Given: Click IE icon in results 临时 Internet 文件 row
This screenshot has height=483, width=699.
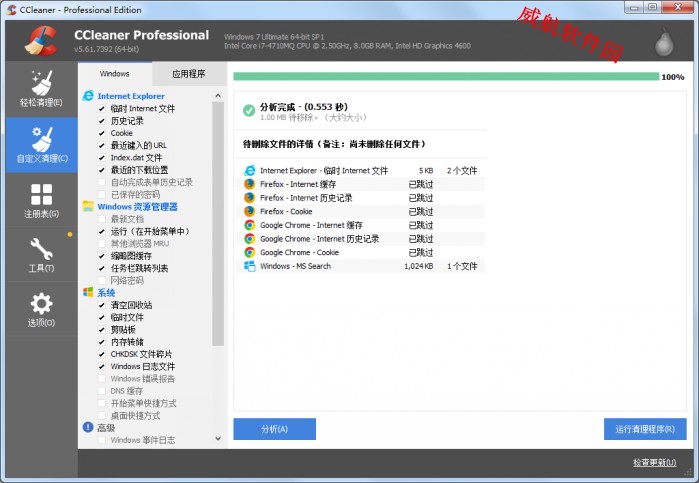Looking at the screenshot, I should (x=250, y=170).
